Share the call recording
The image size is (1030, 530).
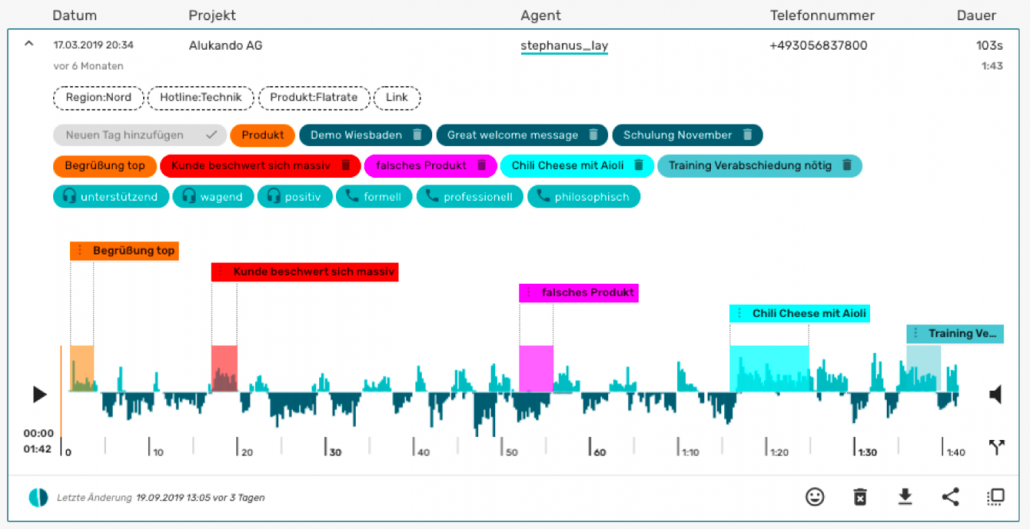click(x=951, y=497)
